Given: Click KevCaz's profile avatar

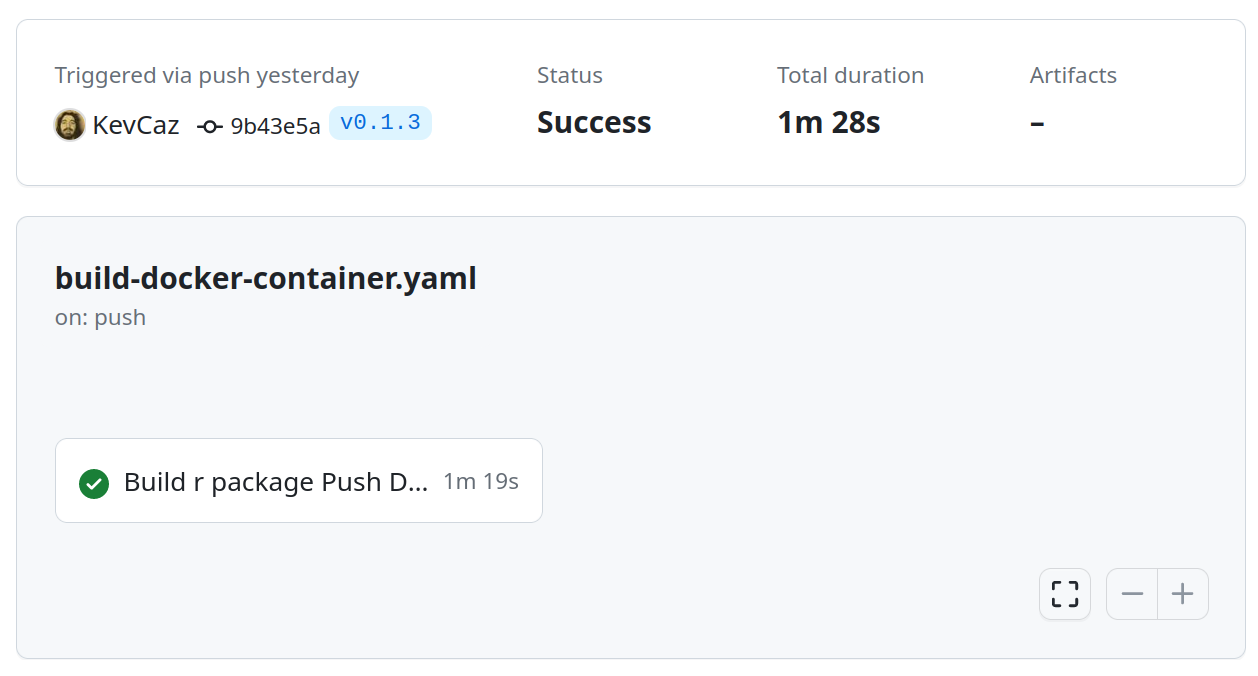Looking at the screenshot, I should (69, 125).
